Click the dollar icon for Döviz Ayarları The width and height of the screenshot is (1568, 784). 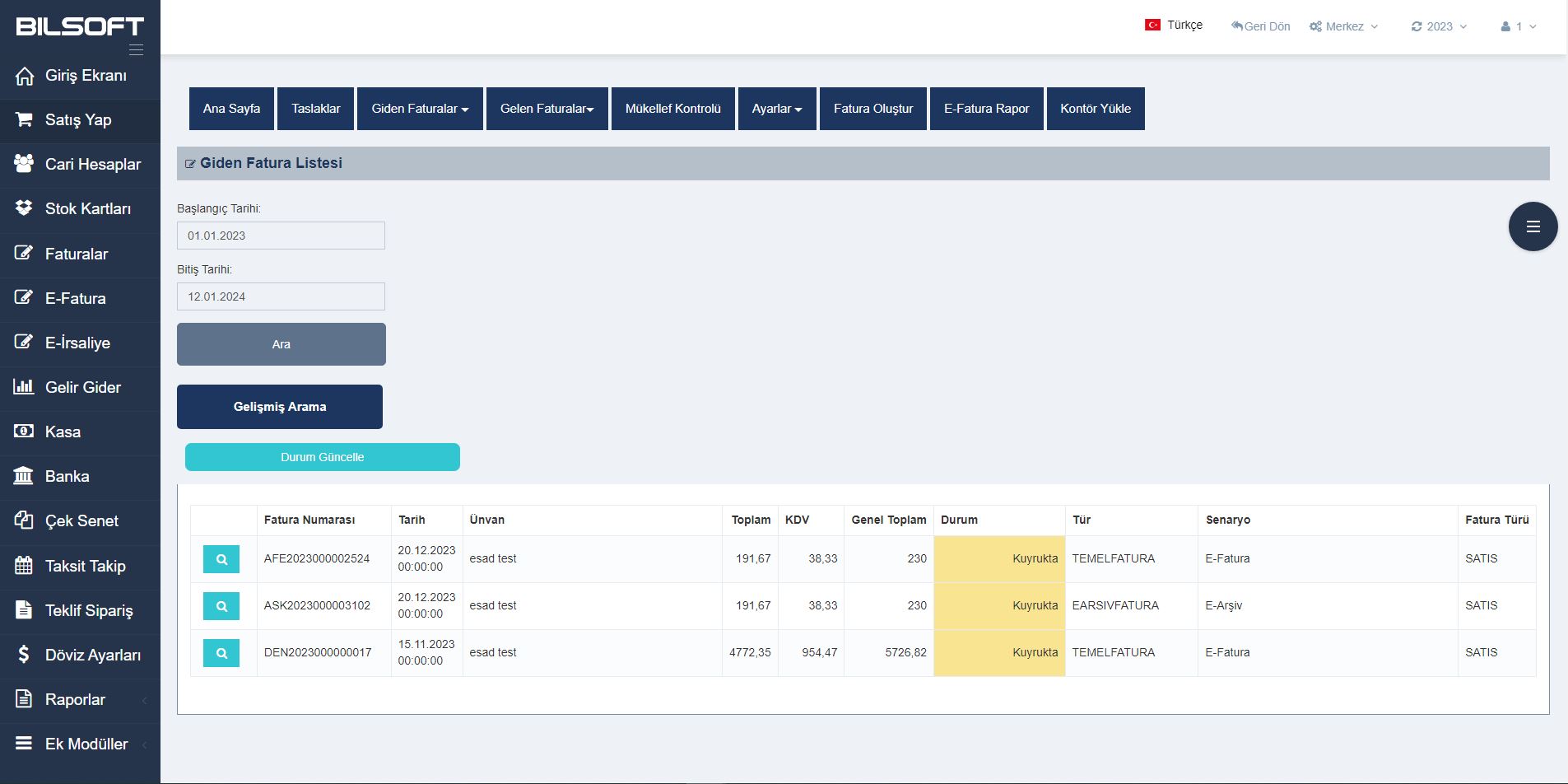click(x=24, y=655)
